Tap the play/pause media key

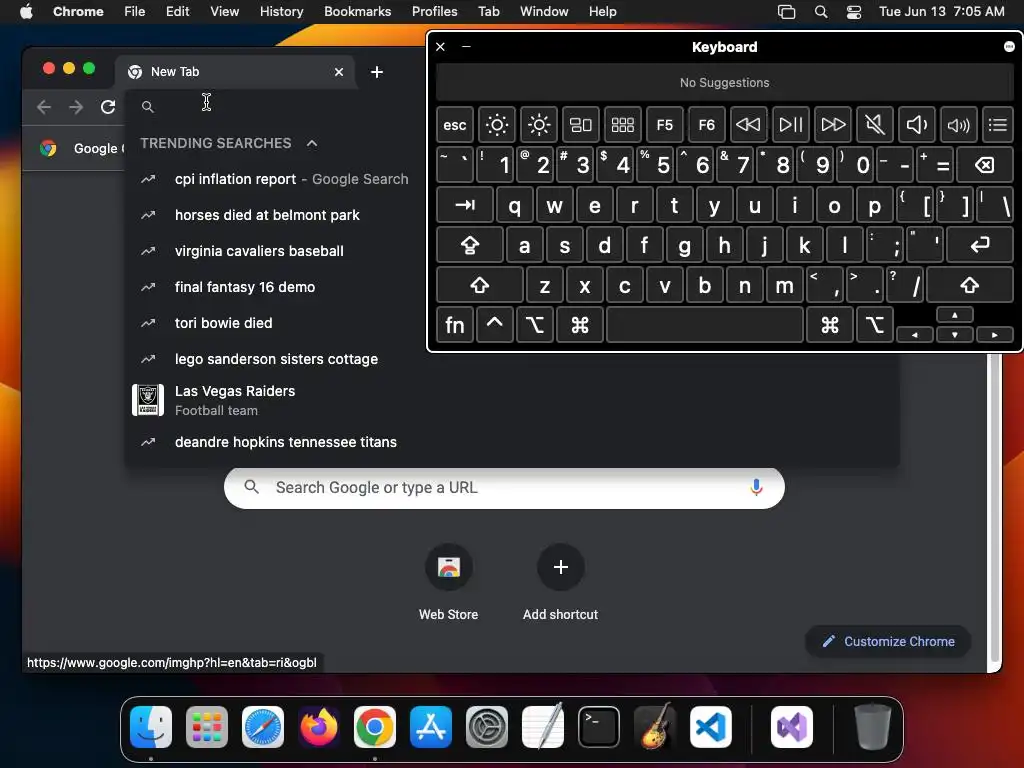click(x=790, y=125)
